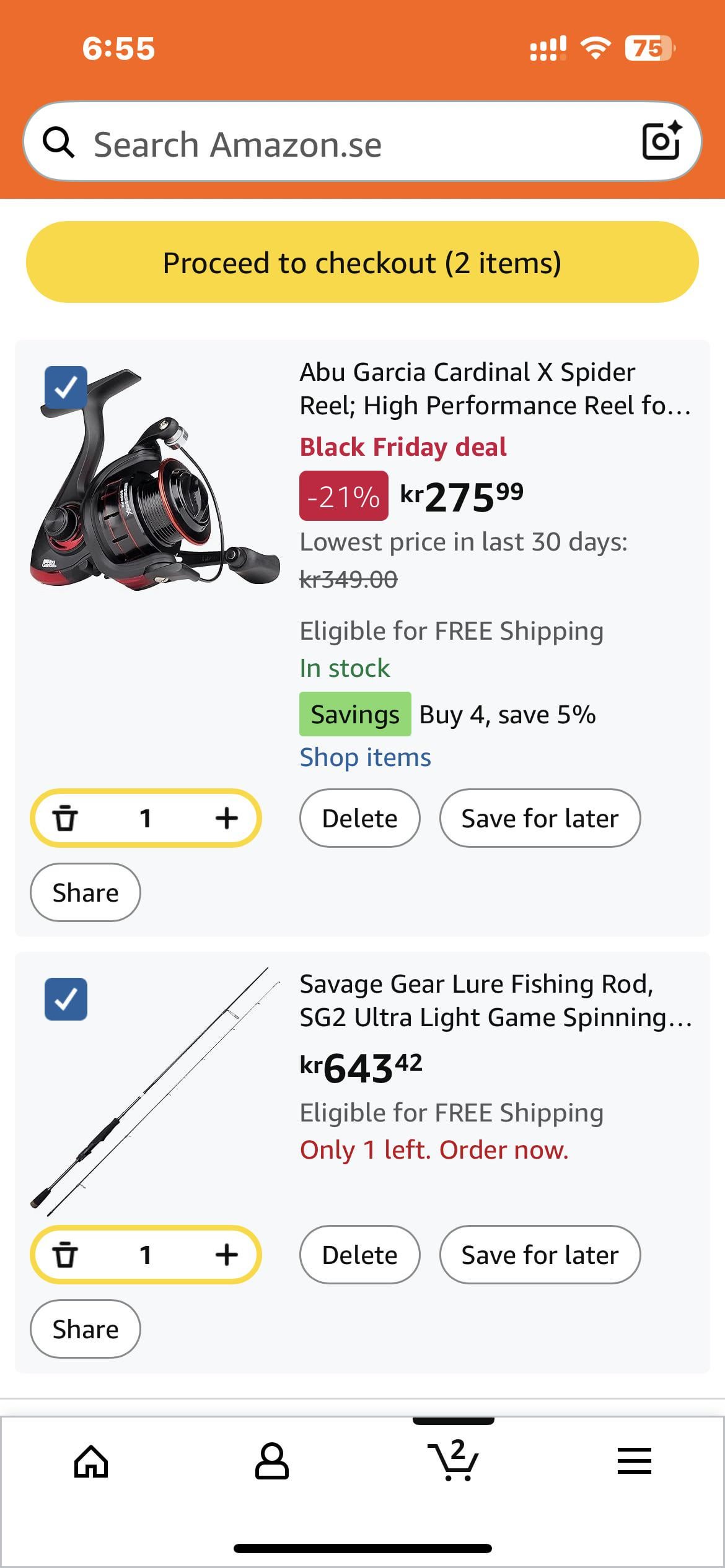This screenshot has height=1568, width=725.
Task: Open camera lens search icon
Action: click(x=661, y=142)
